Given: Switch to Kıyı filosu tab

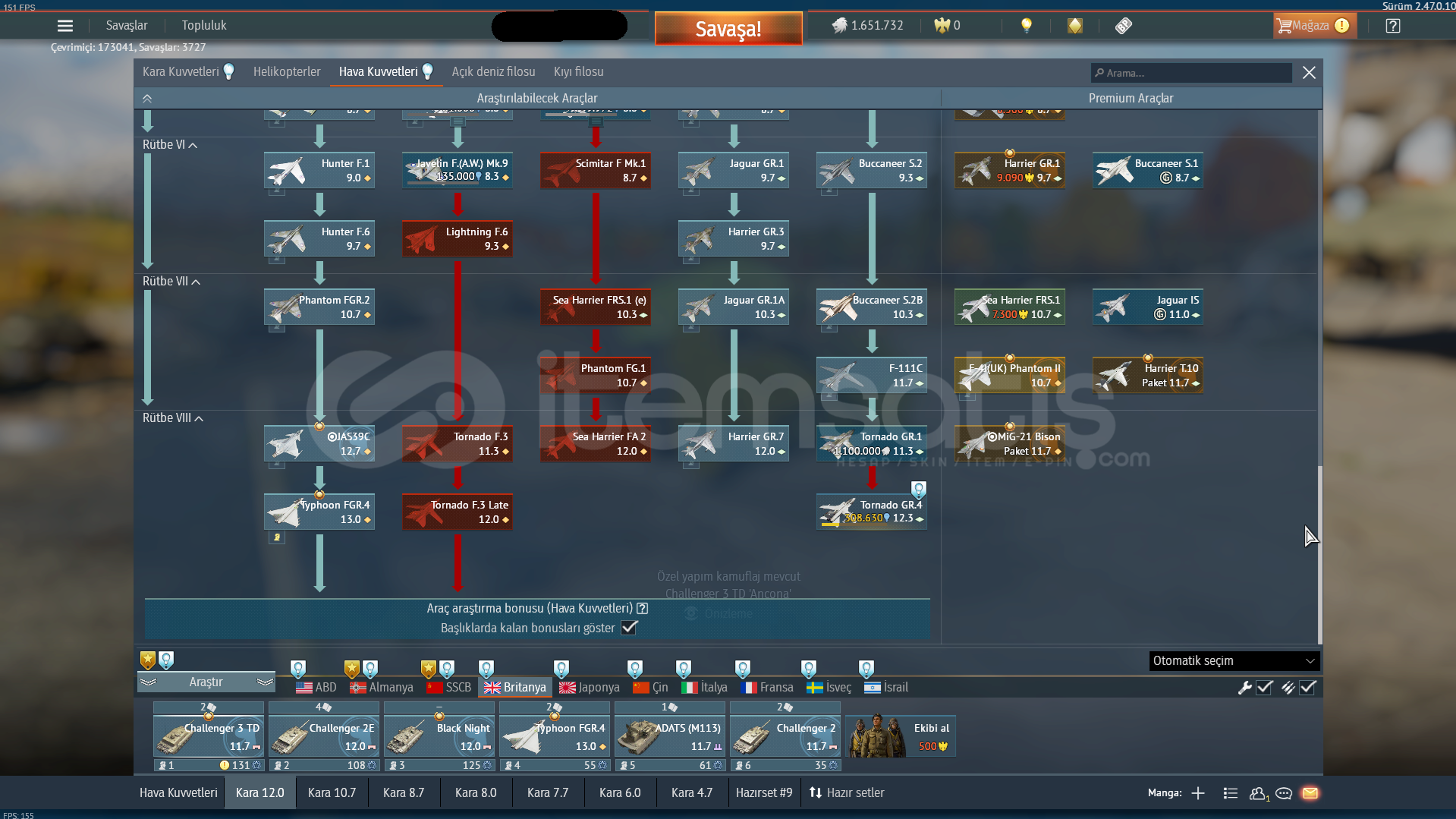Looking at the screenshot, I should pos(579,72).
